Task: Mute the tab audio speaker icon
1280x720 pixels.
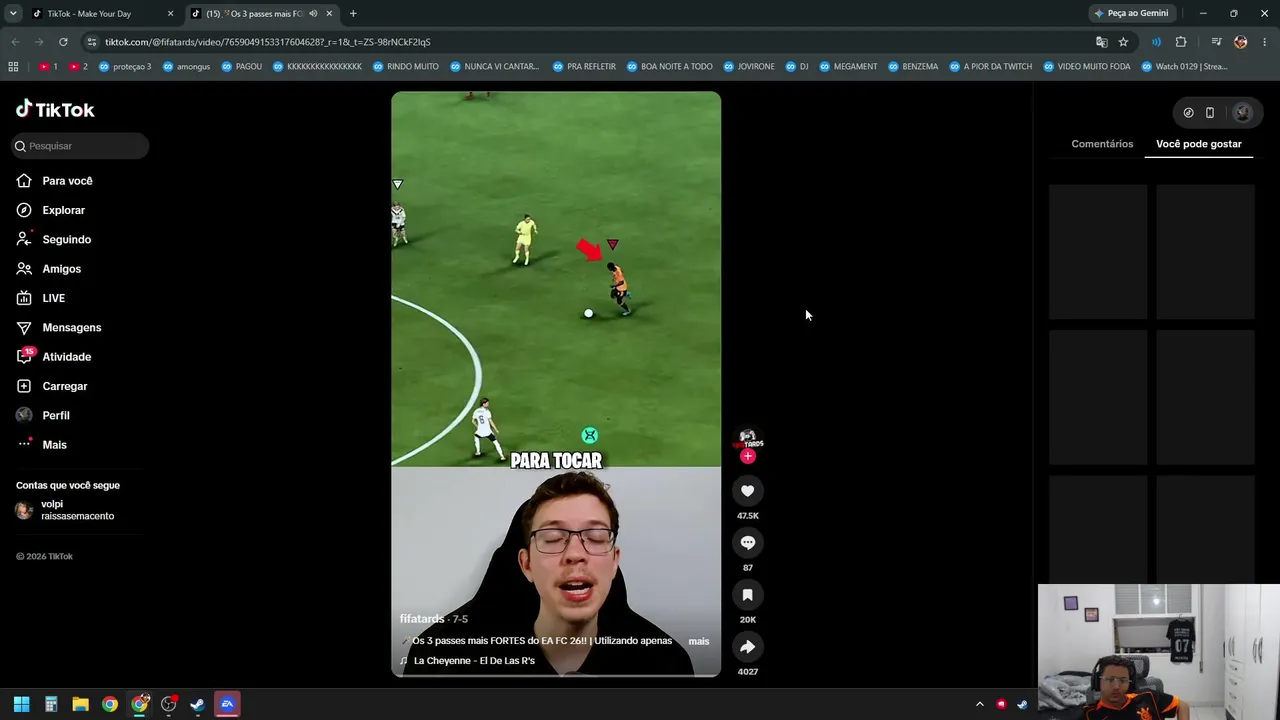Action: click(313, 14)
